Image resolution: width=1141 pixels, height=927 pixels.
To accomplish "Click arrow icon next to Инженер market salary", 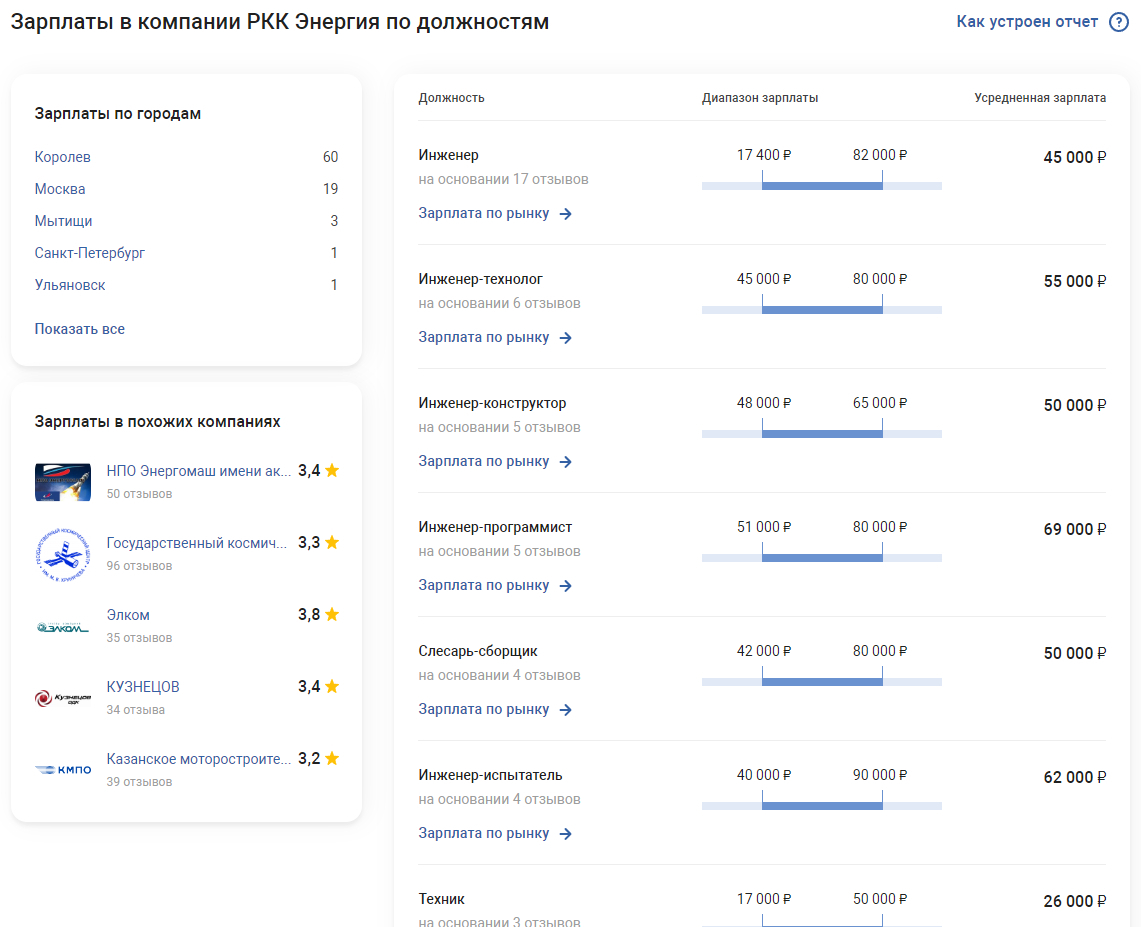I will 565,214.
